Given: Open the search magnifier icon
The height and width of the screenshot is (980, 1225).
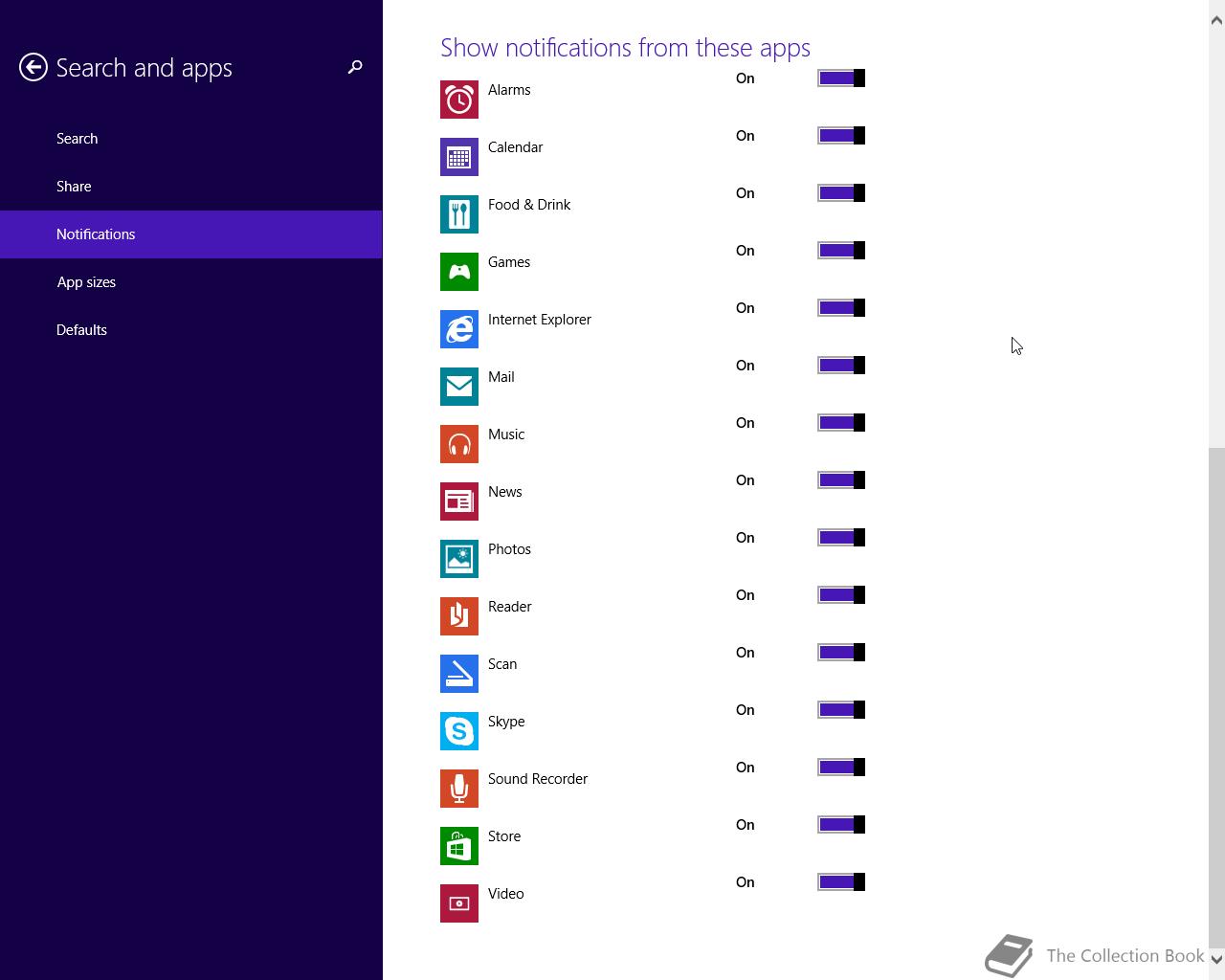Looking at the screenshot, I should coord(355,67).
